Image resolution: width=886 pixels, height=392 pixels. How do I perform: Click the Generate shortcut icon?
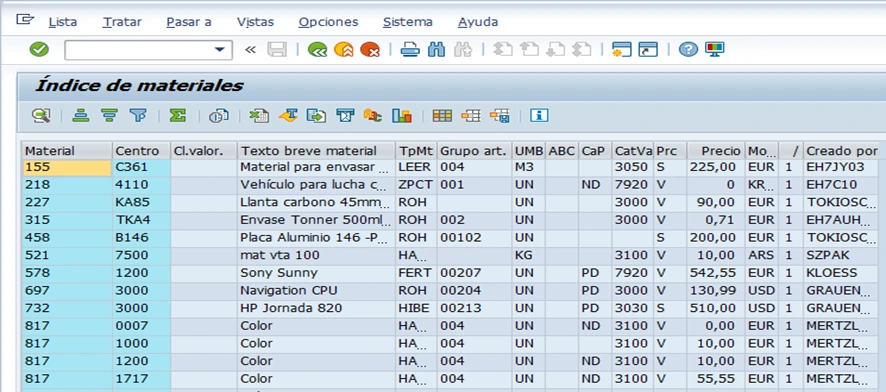pyautogui.click(x=648, y=50)
